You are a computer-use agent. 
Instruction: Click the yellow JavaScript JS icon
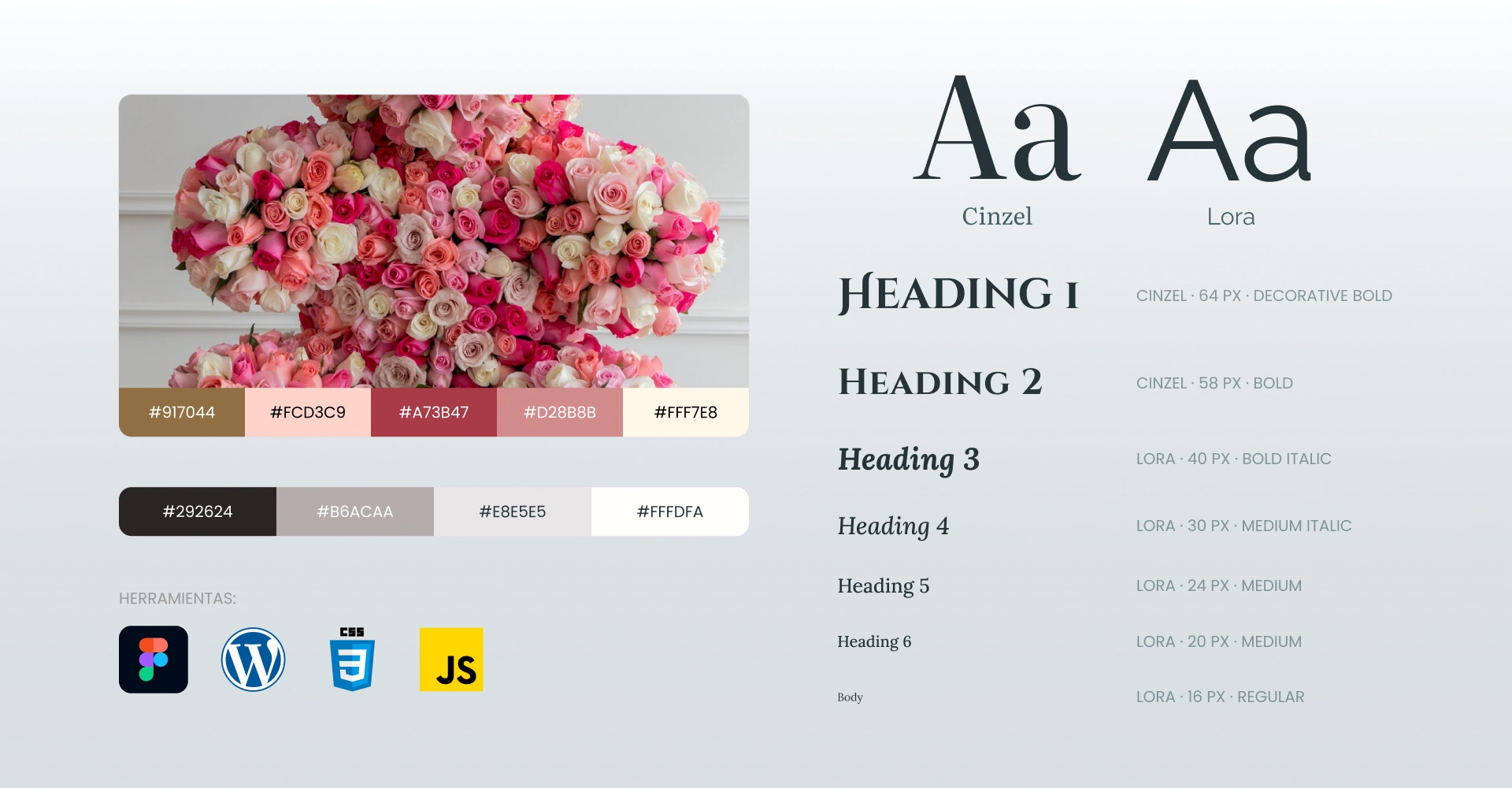[451, 660]
